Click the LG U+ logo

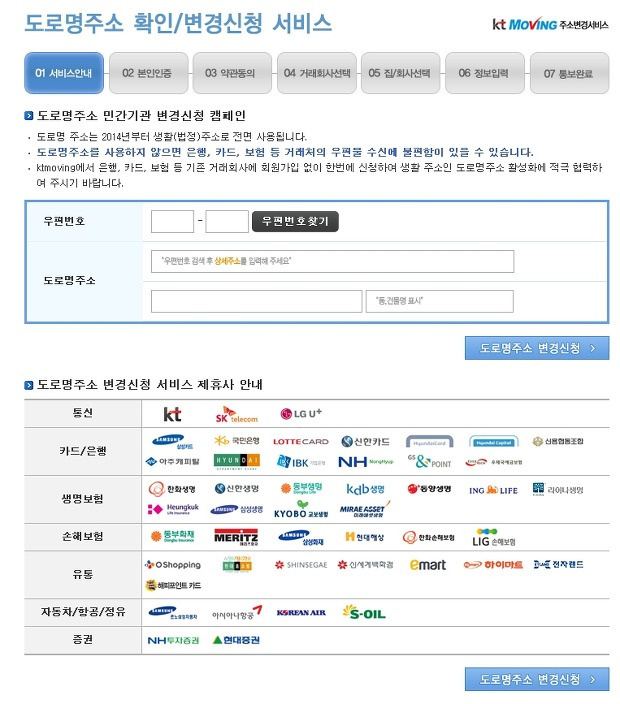tap(301, 414)
